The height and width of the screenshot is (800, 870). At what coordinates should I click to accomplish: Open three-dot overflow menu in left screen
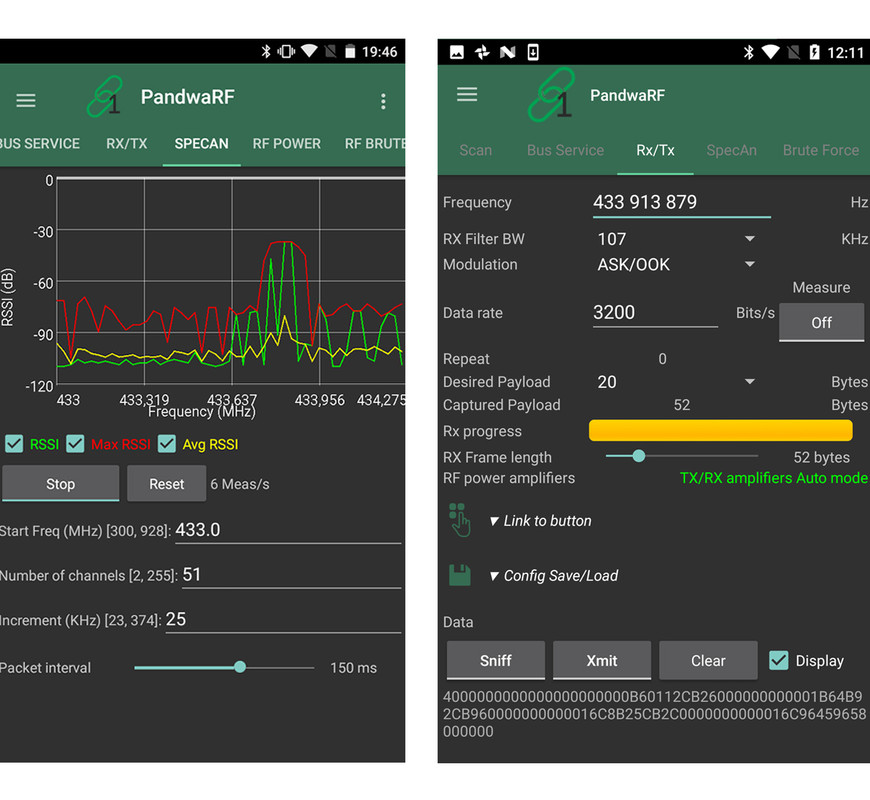coord(383,101)
